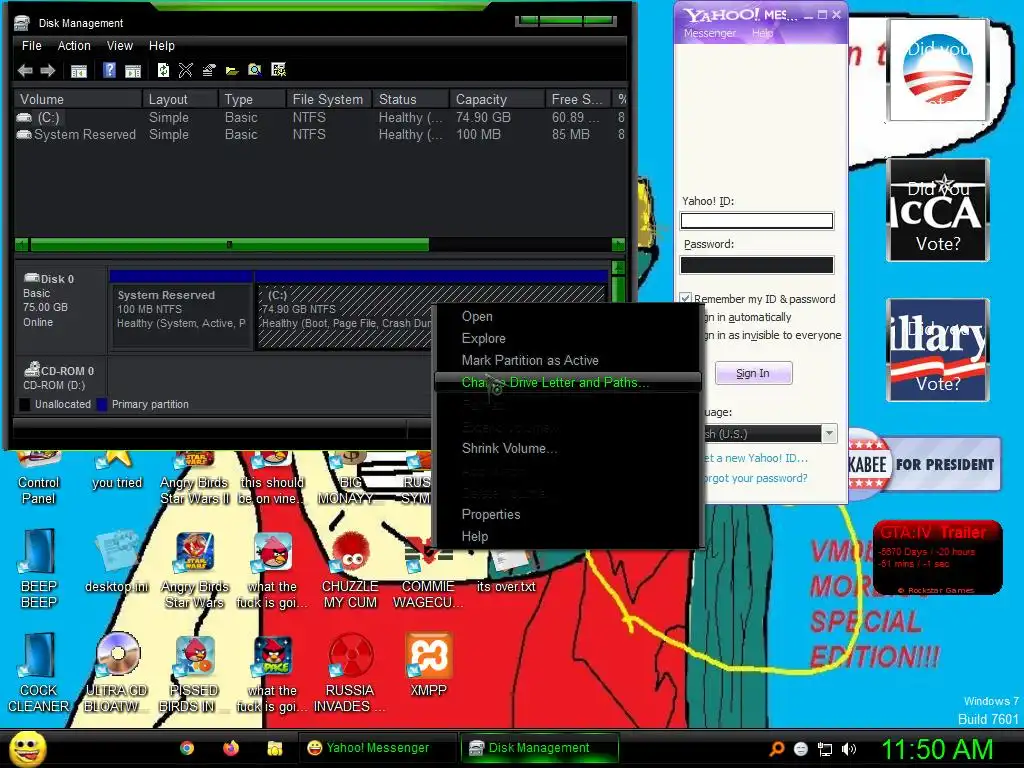Image resolution: width=1024 pixels, height=768 pixels.
Task: Open the Action menu in Disk Management
Action: coord(74,46)
